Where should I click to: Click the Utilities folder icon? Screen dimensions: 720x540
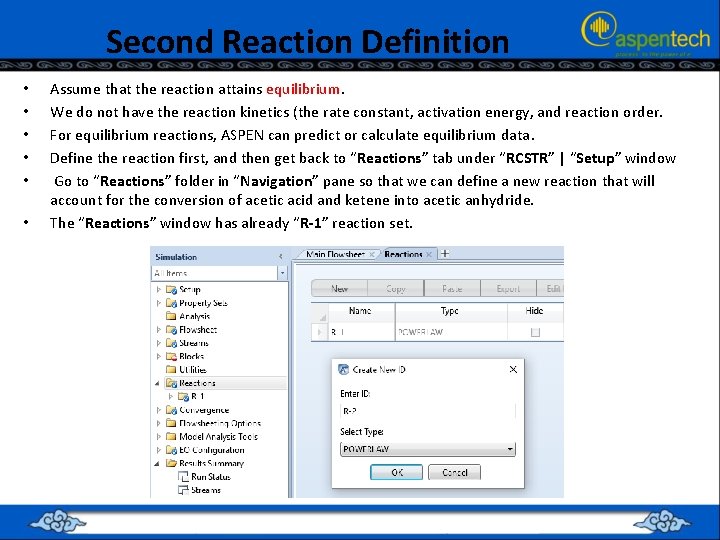(x=171, y=369)
